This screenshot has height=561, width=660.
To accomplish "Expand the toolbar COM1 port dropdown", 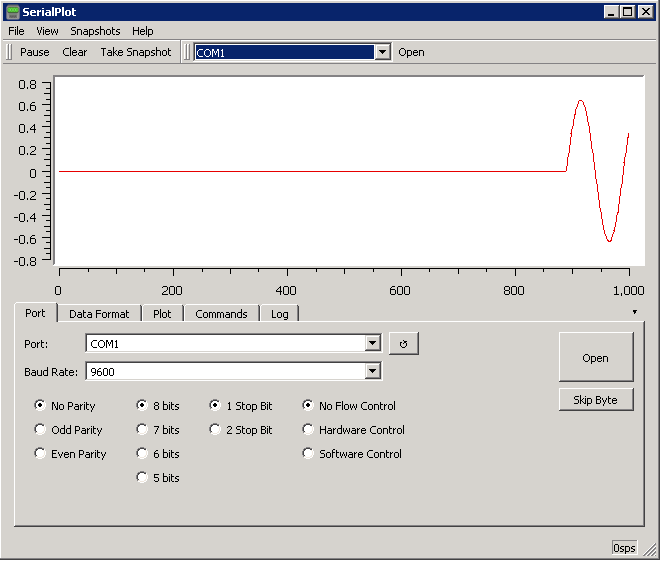I will (382, 52).
